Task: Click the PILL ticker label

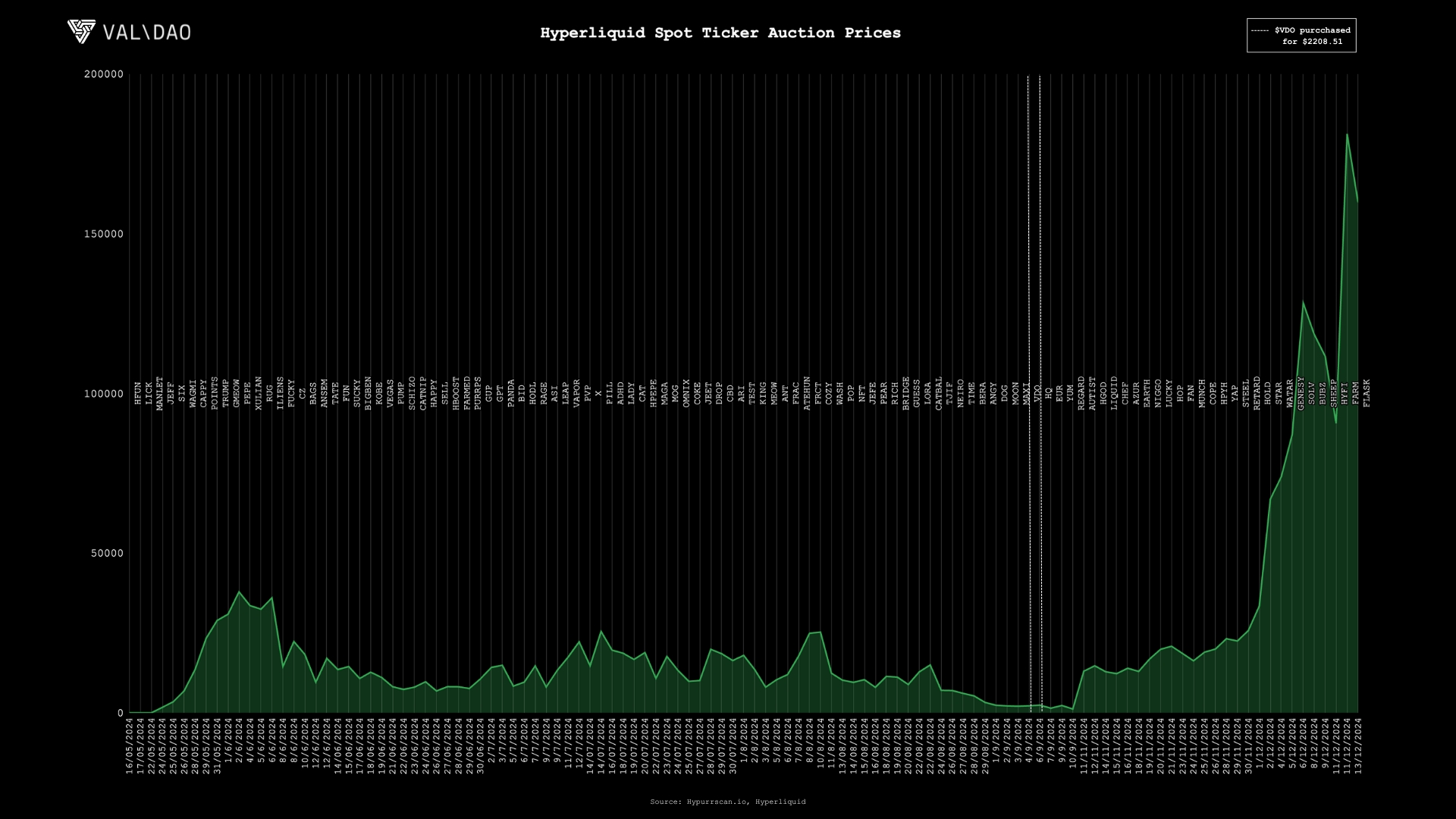Action: (x=610, y=394)
